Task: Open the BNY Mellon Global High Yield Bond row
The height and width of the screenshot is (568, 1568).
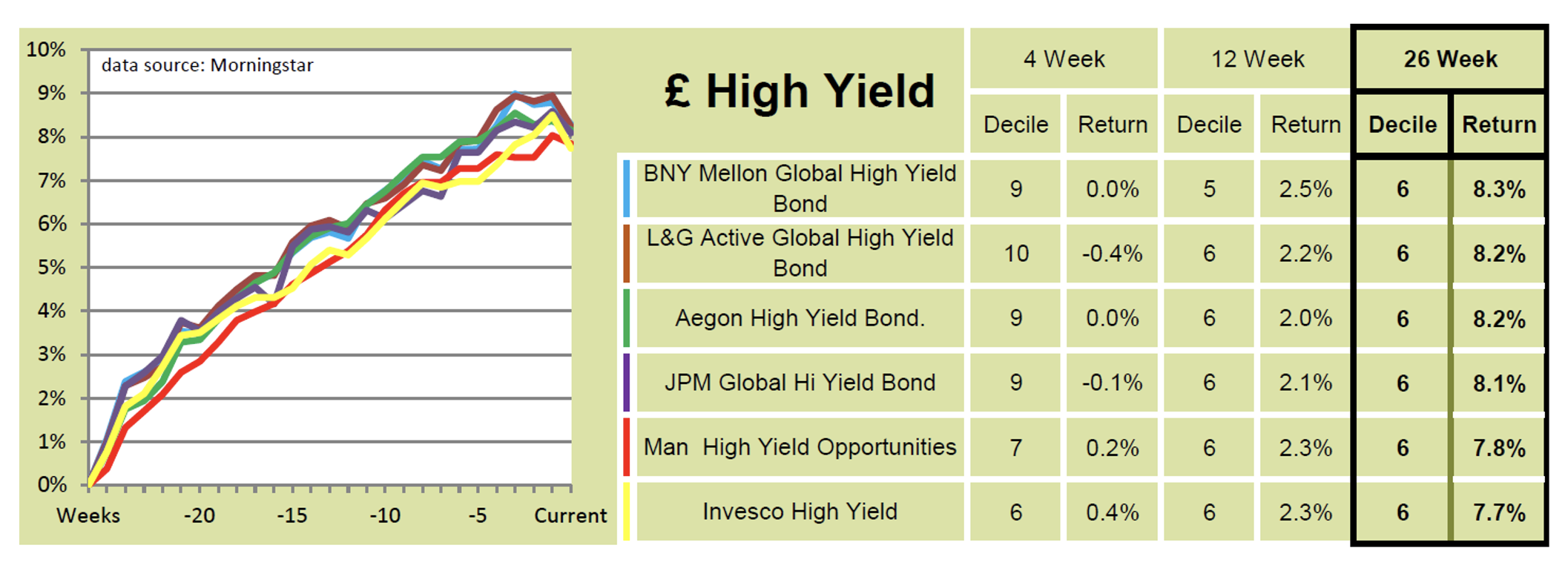Action: coord(800,188)
